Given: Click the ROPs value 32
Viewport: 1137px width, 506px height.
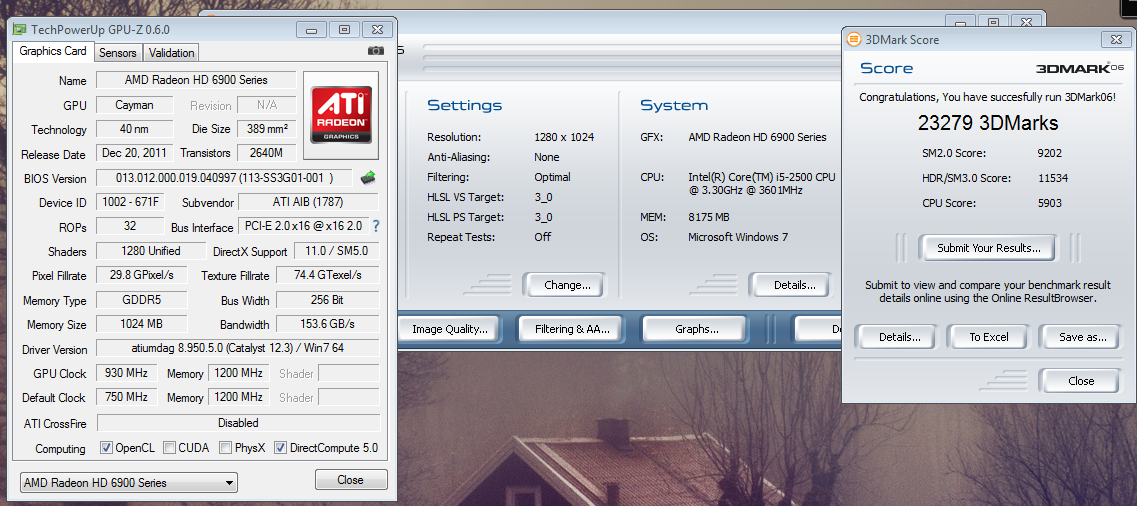Looking at the screenshot, I should (x=130, y=226).
